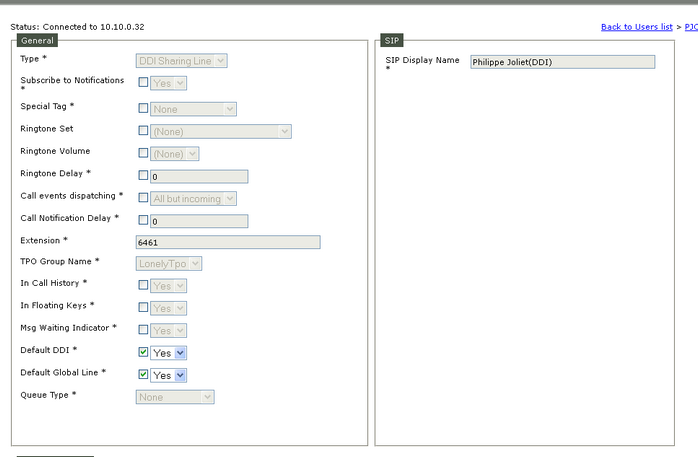Viewport: 698px width, 457px height.
Task: Tick the Special Tag checkbox
Action: pyautogui.click(x=143, y=108)
